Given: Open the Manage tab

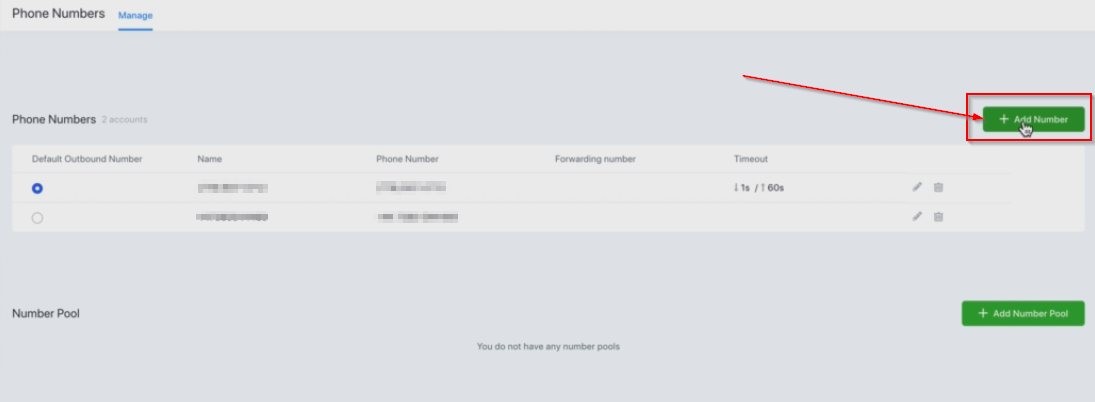Looking at the screenshot, I should [x=135, y=15].
